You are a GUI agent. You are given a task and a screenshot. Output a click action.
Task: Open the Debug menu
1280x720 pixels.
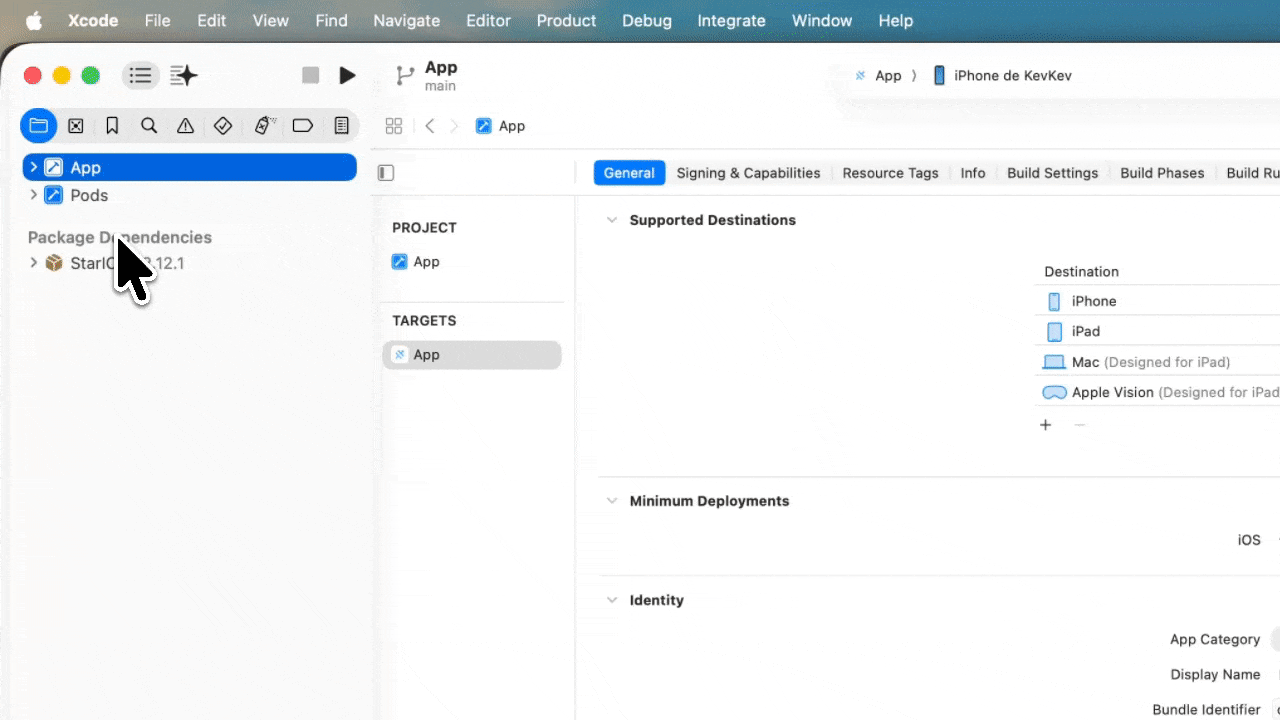(648, 20)
